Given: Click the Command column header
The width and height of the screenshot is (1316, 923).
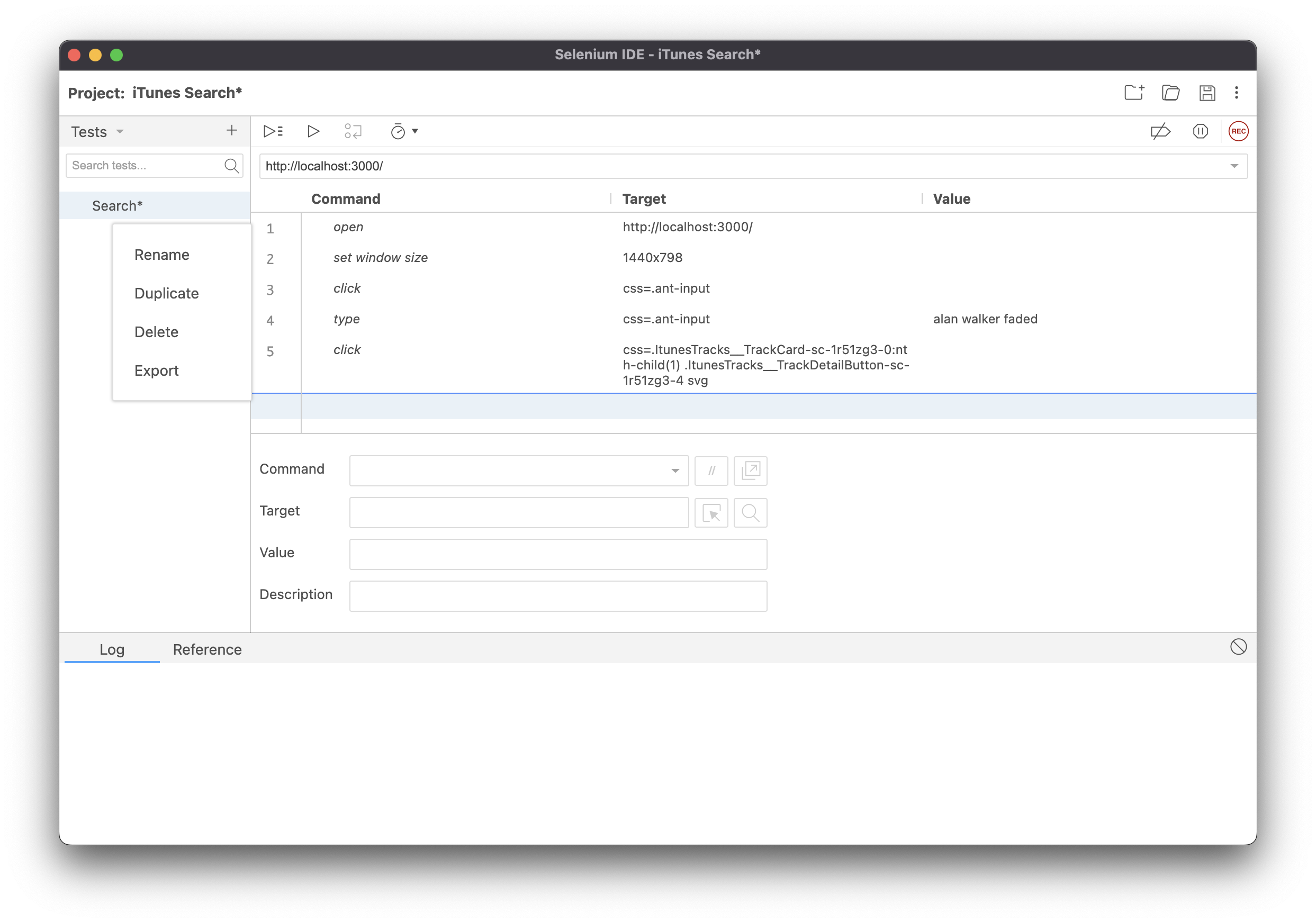Looking at the screenshot, I should [346, 199].
